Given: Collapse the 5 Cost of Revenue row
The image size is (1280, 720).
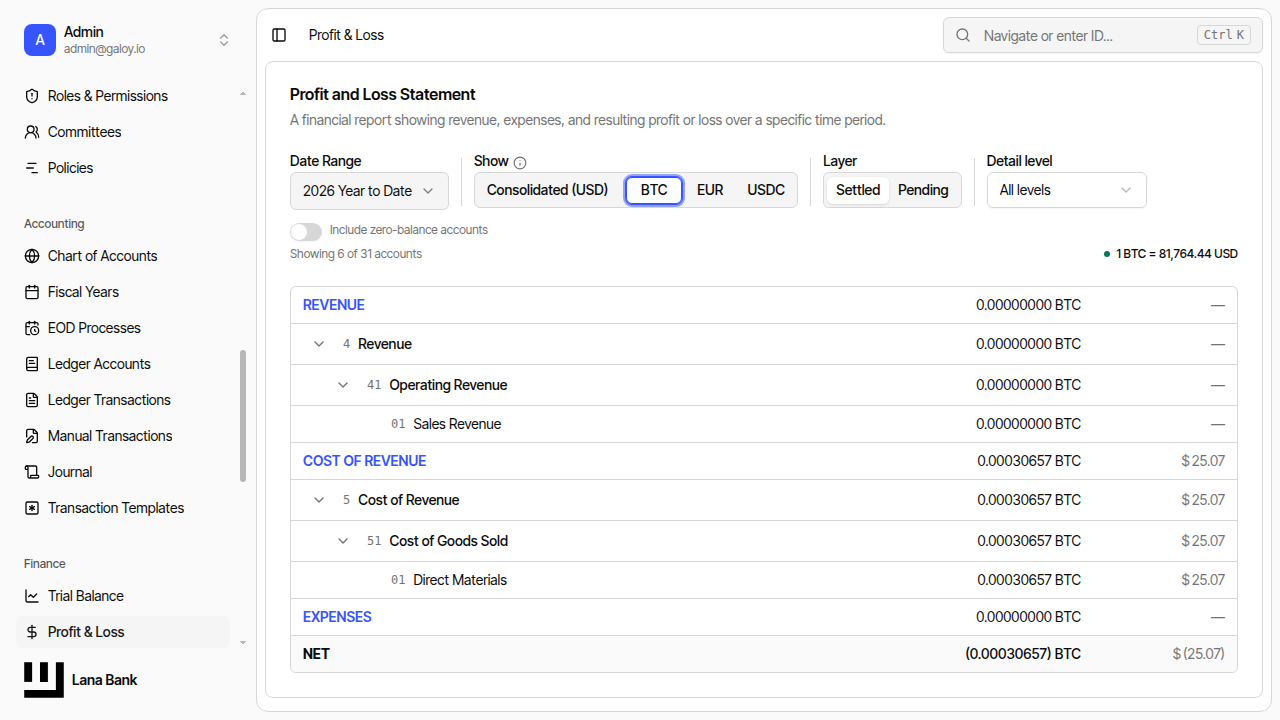Looking at the screenshot, I should (319, 500).
